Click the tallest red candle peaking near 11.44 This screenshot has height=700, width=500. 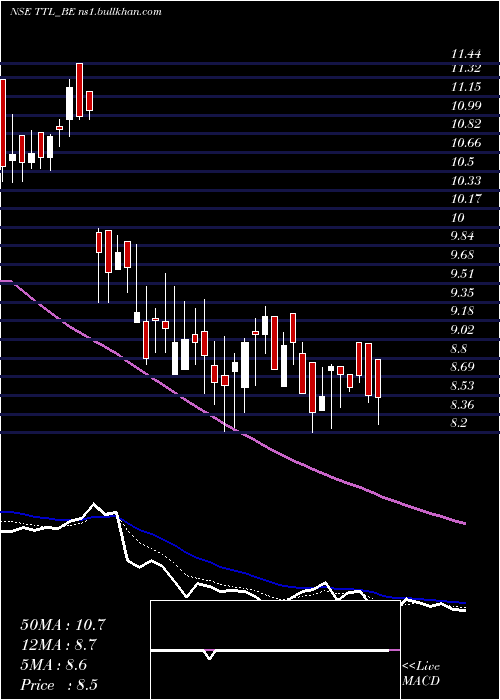coord(79,90)
